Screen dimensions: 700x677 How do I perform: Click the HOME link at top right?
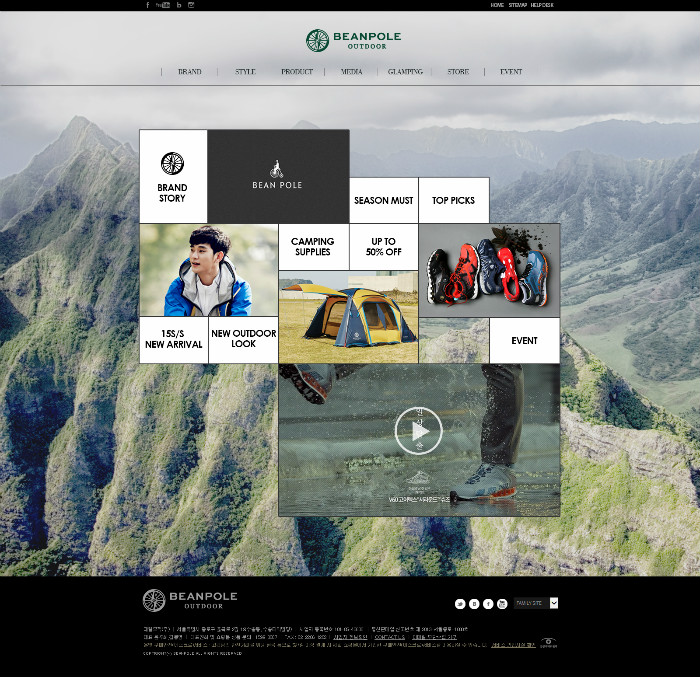coord(497,5)
